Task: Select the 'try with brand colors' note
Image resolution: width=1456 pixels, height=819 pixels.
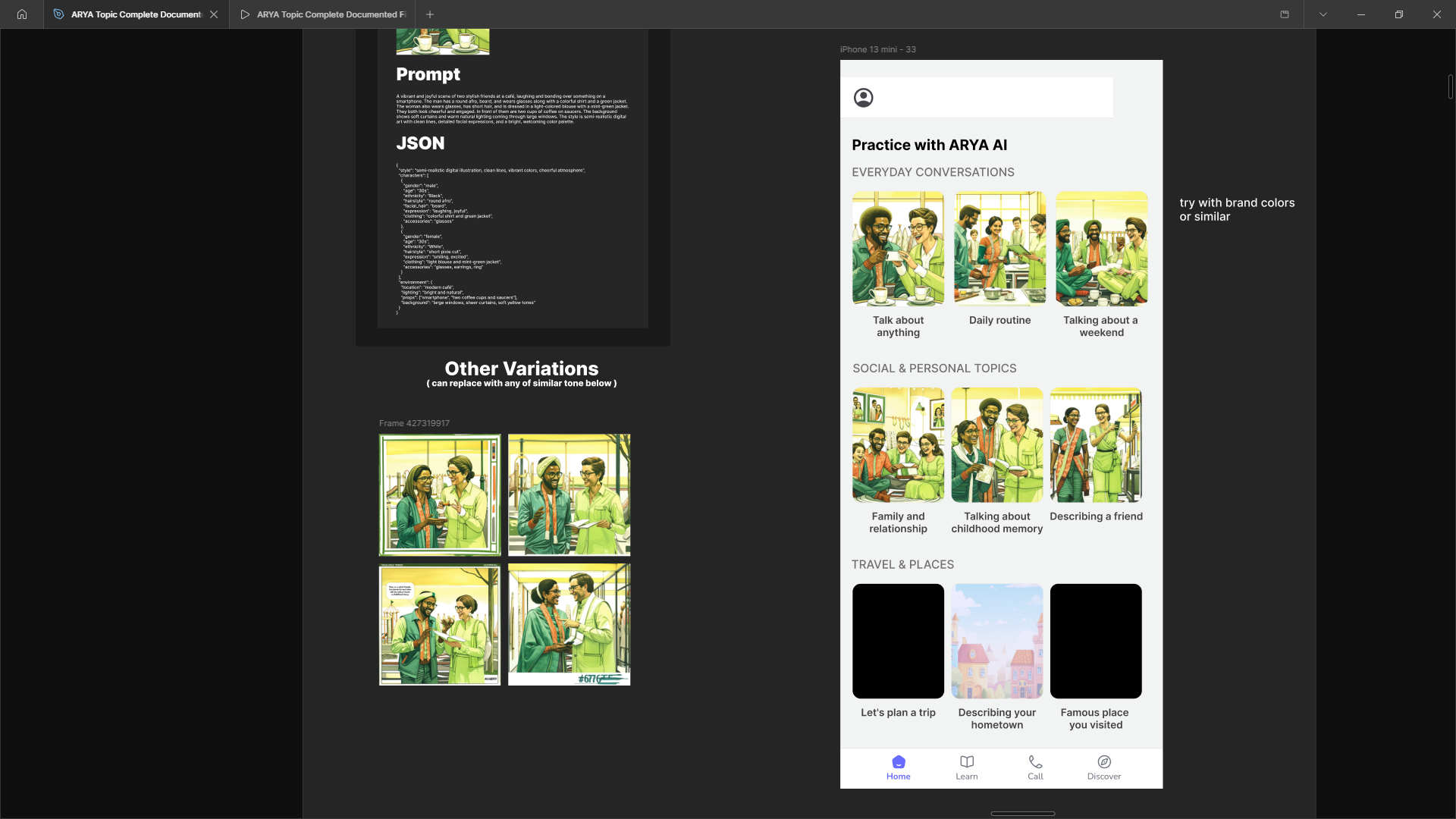Action: (x=1237, y=209)
